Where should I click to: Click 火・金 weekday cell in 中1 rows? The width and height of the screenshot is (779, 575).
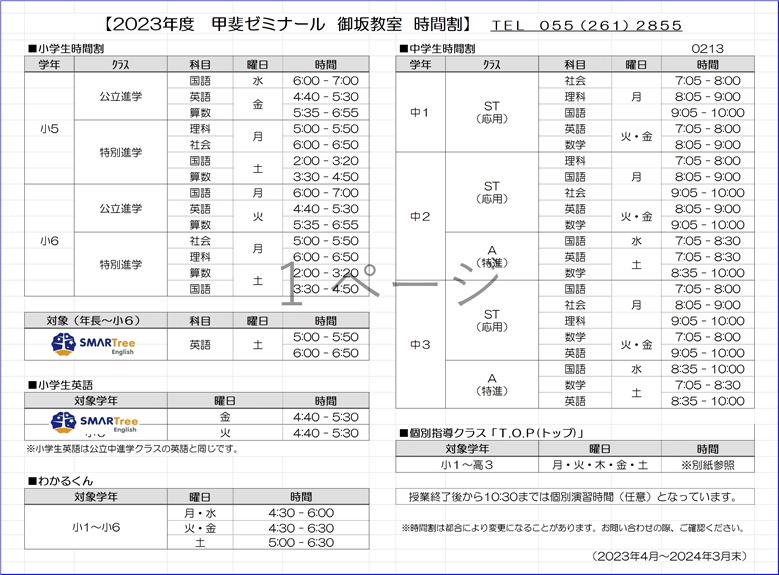click(x=636, y=137)
